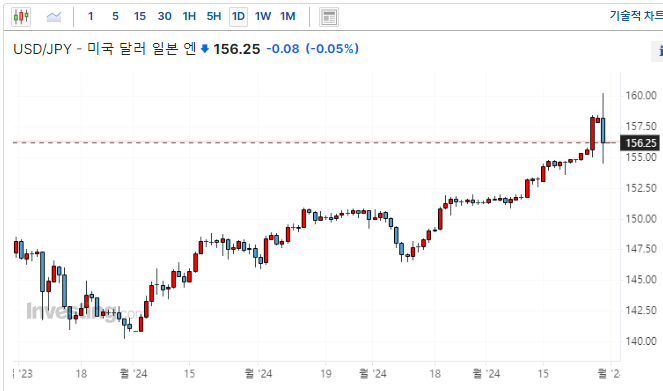Set the 1-minute timeframe
Viewport: 663px width, 391px height.
tap(90, 16)
